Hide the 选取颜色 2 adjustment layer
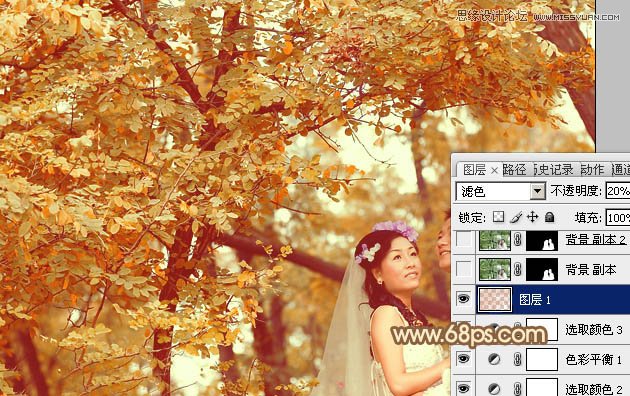This screenshot has width=630, height=396. coord(464,388)
